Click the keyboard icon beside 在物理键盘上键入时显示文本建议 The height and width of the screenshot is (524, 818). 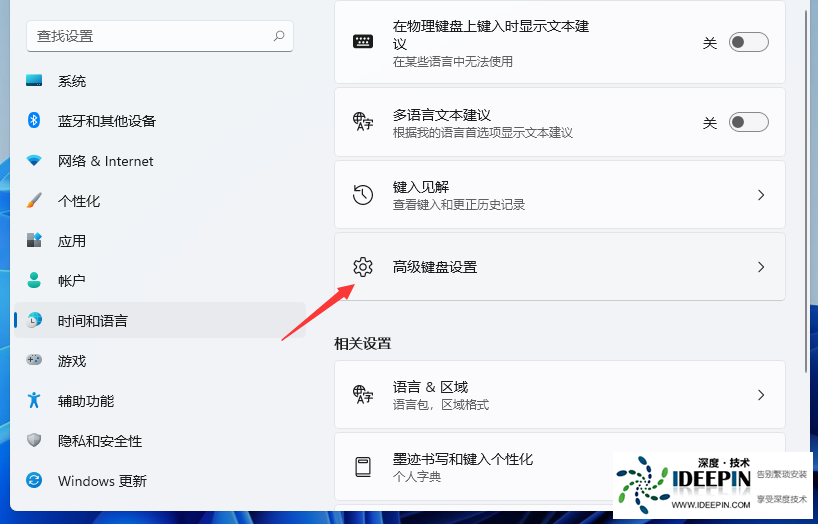(363, 42)
